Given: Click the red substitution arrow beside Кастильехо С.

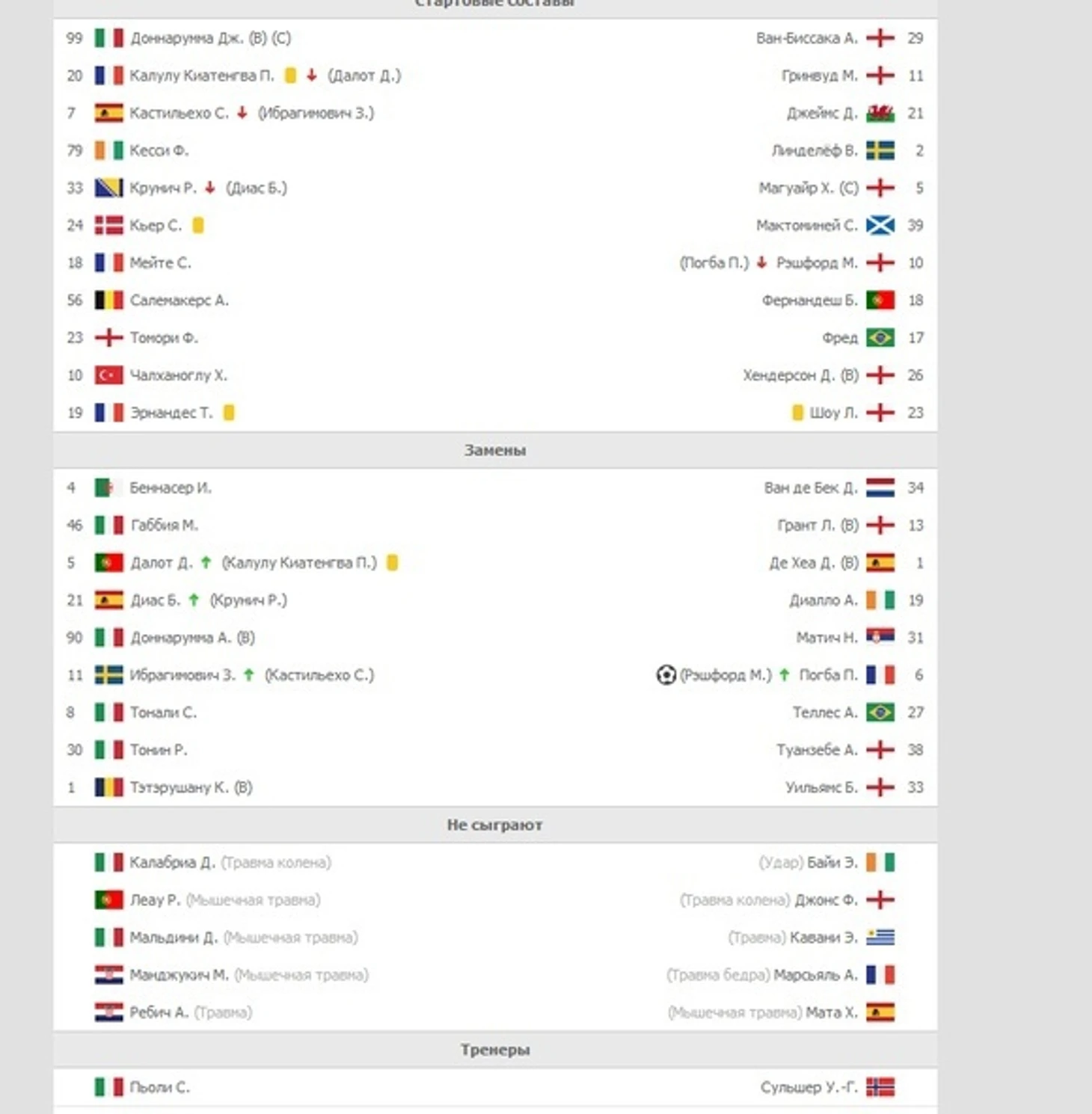Looking at the screenshot, I should click(x=242, y=114).
